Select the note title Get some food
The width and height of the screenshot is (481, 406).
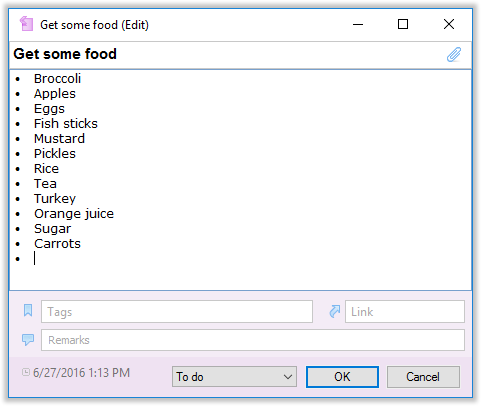pyautogui.click(x=65, y=54)
